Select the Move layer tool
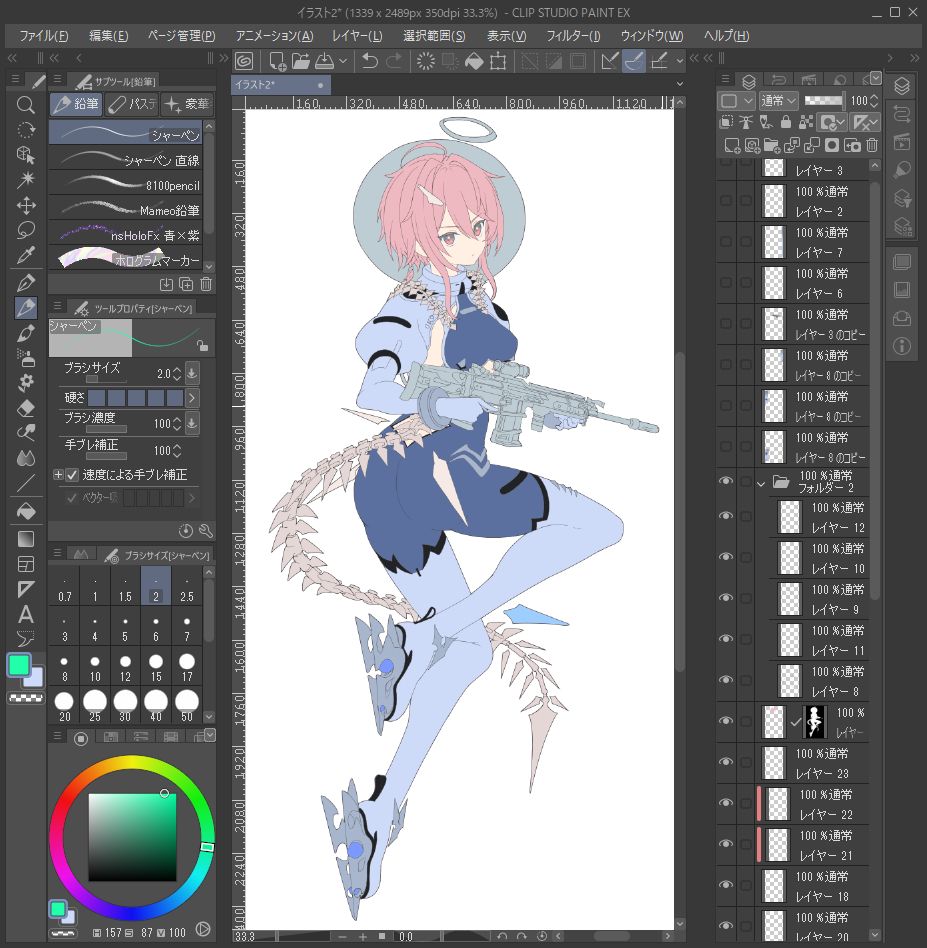Image resolution: width=927 pixels, height=948 pixels. pos(25,206)
